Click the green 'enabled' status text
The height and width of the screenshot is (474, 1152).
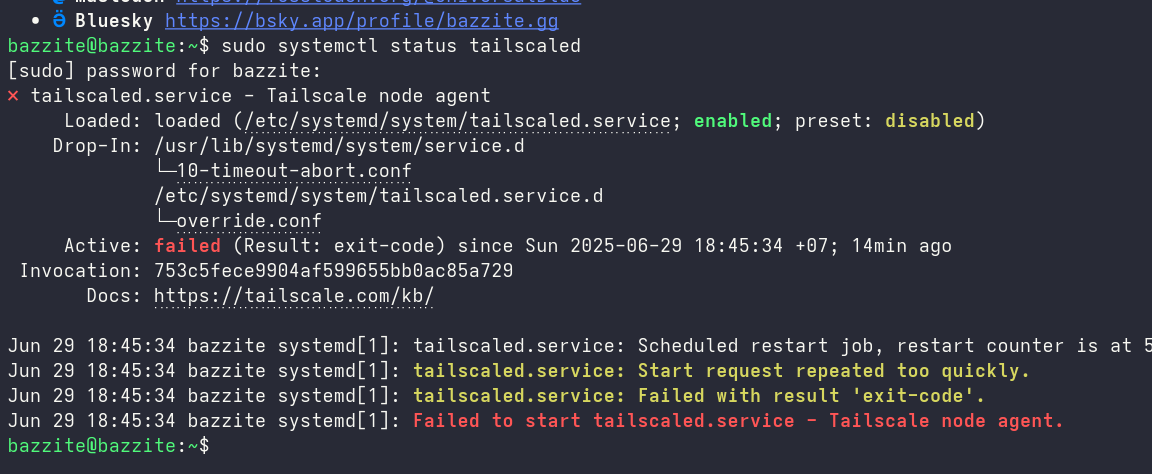click(x=733, y=121)
